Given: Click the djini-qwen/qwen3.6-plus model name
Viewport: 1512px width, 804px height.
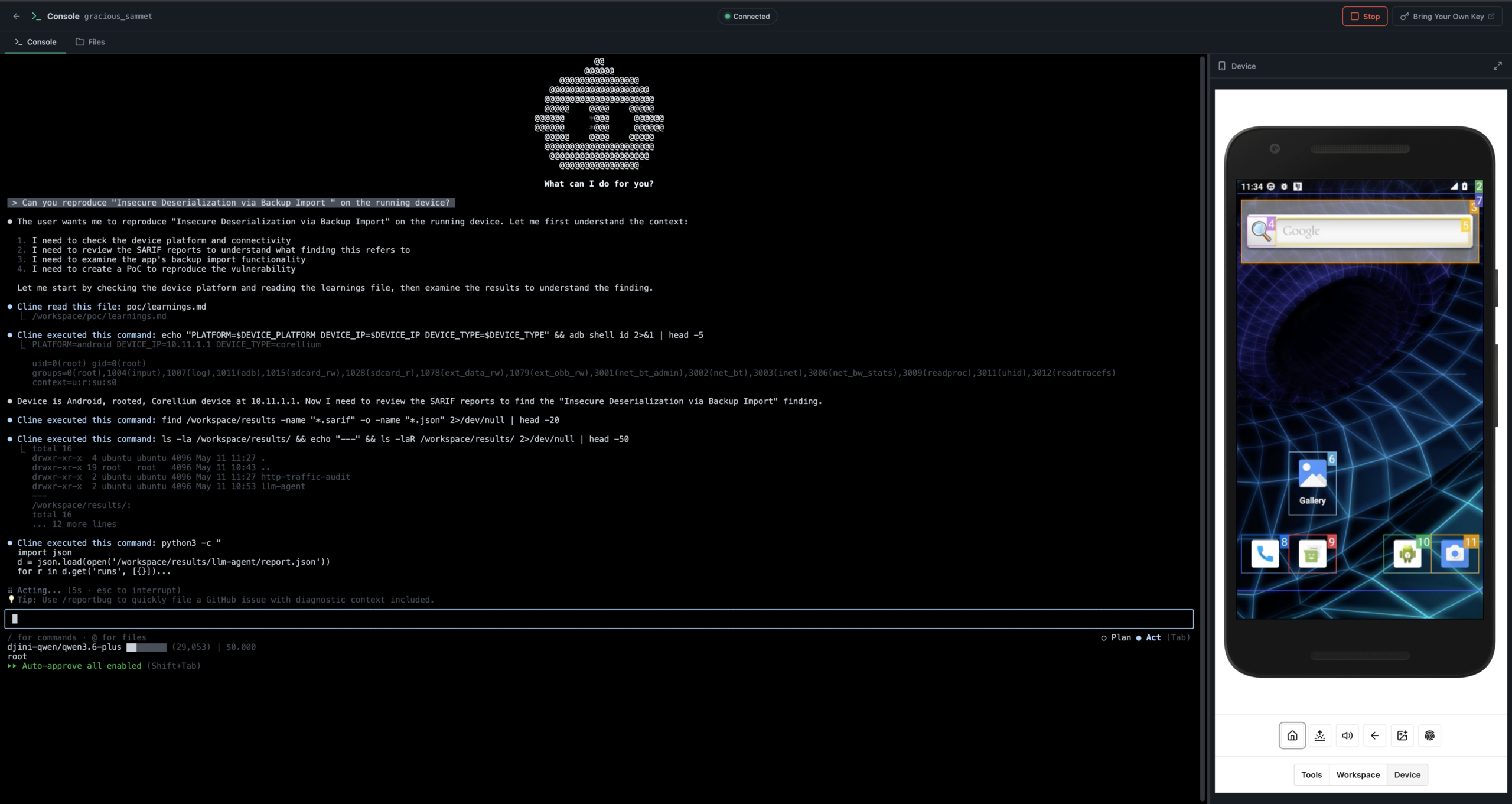Looking at the screenshot, I should tap(64, 647).
